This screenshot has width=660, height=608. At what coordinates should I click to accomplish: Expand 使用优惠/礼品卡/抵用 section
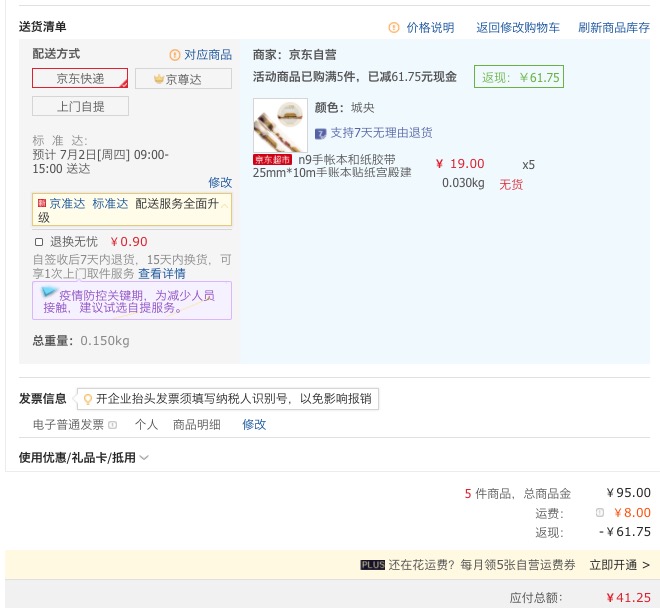[83, 457]
